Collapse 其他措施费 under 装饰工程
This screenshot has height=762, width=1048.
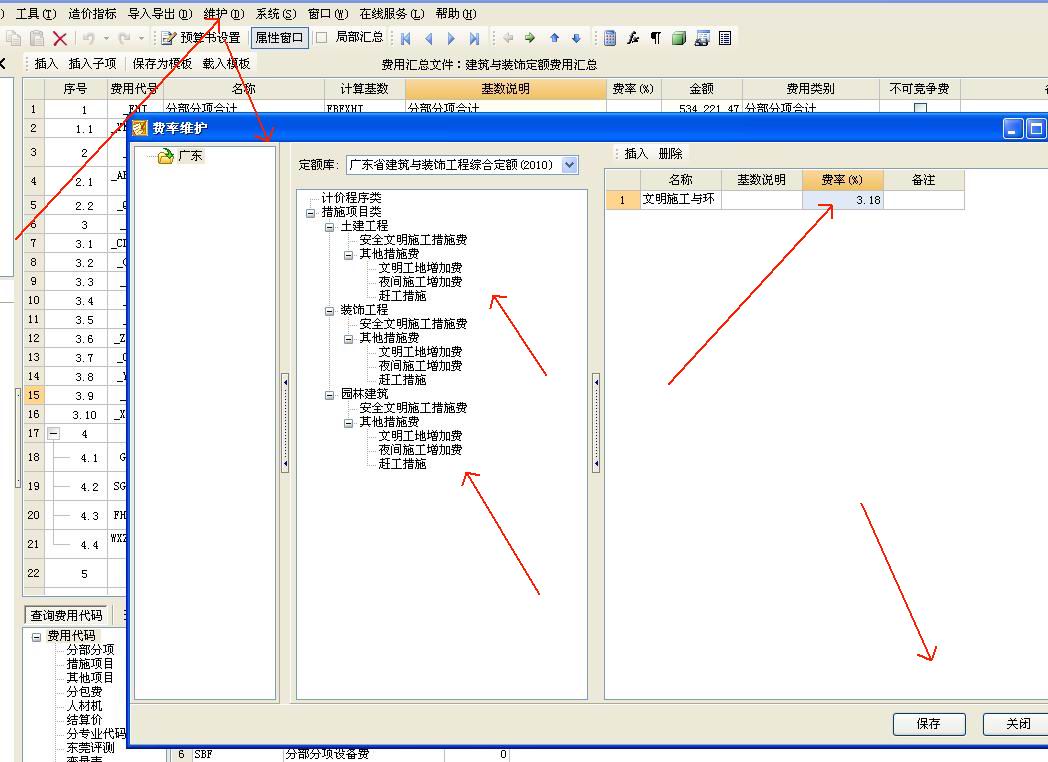coord(348,339)
